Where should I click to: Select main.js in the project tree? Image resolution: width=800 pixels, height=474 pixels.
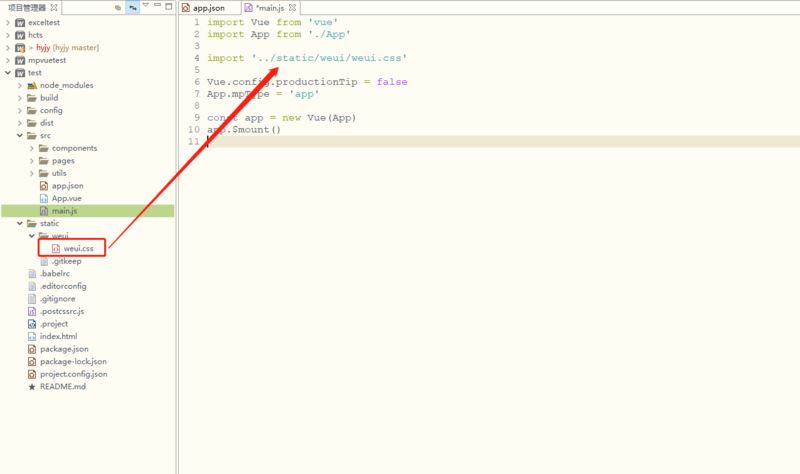(x=64, y=211)
